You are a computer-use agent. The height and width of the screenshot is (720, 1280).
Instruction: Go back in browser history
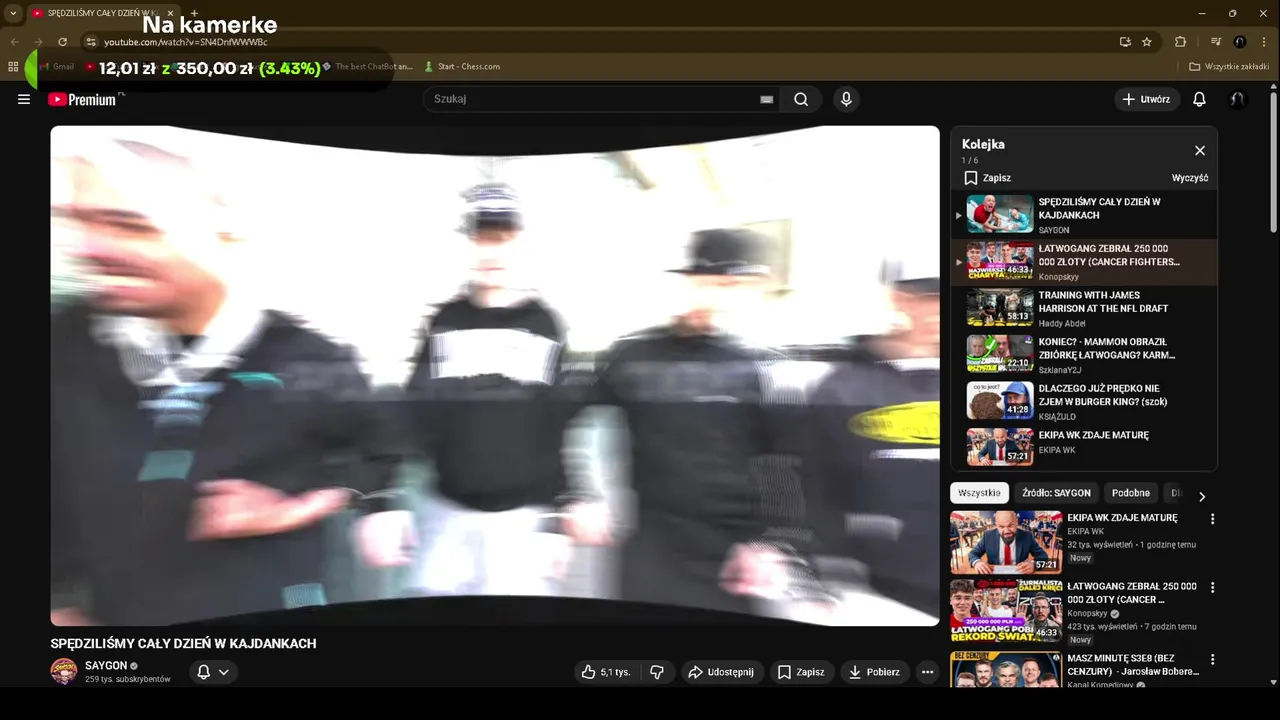(x=14, y=42)
